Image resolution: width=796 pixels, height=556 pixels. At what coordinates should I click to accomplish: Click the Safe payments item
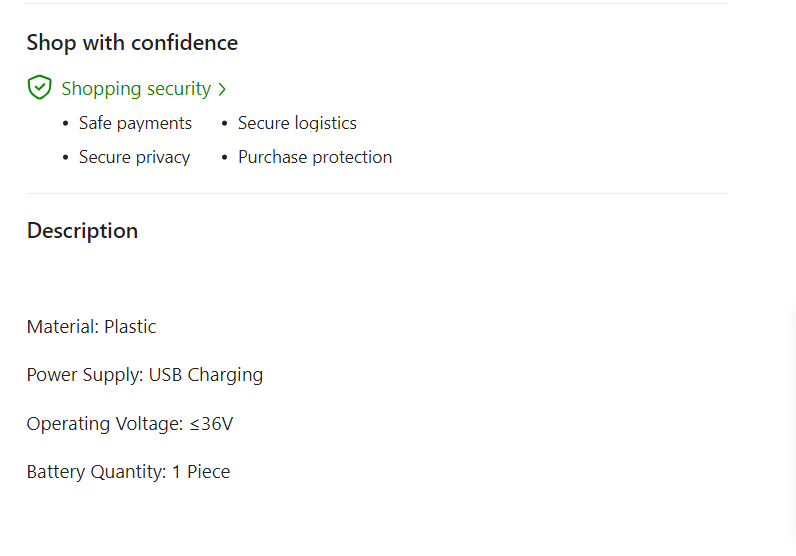135,123
